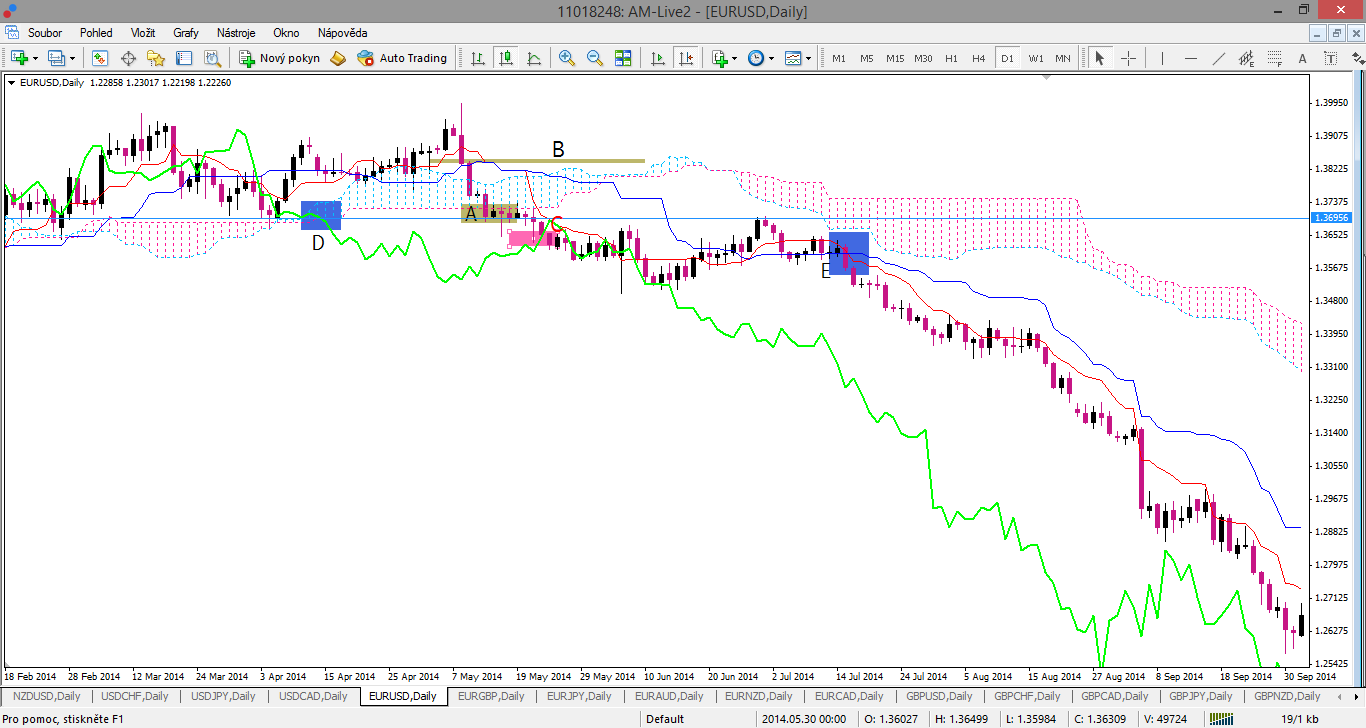Switch to the EURCAD,Daily chart tab
Screen dimensions: 1366x728
[x=849, y=696]
